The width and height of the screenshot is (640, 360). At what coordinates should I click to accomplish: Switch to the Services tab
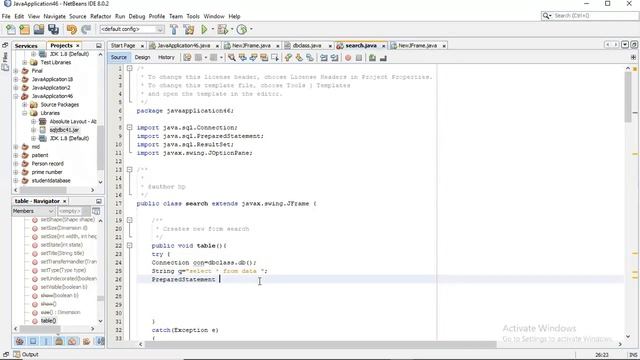click(26, 46)
